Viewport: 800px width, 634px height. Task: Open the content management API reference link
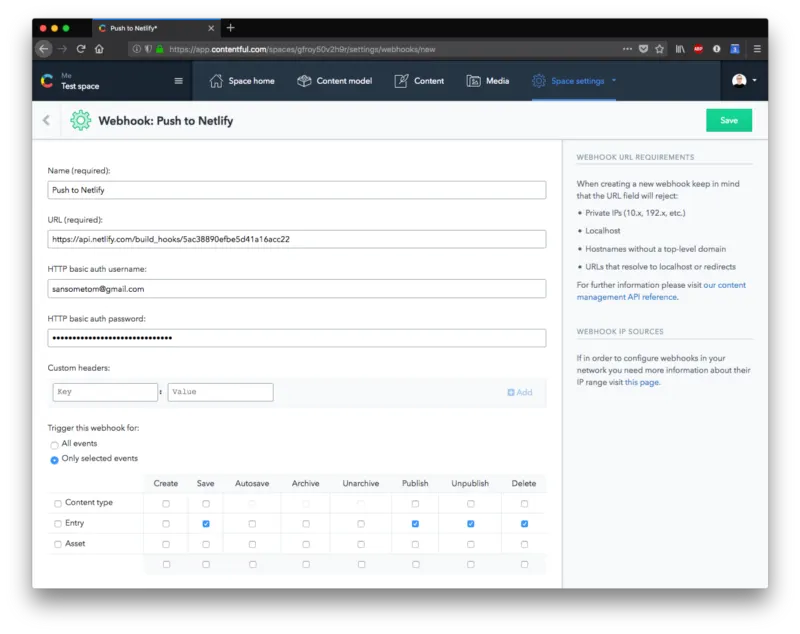[x=661, y=291]
